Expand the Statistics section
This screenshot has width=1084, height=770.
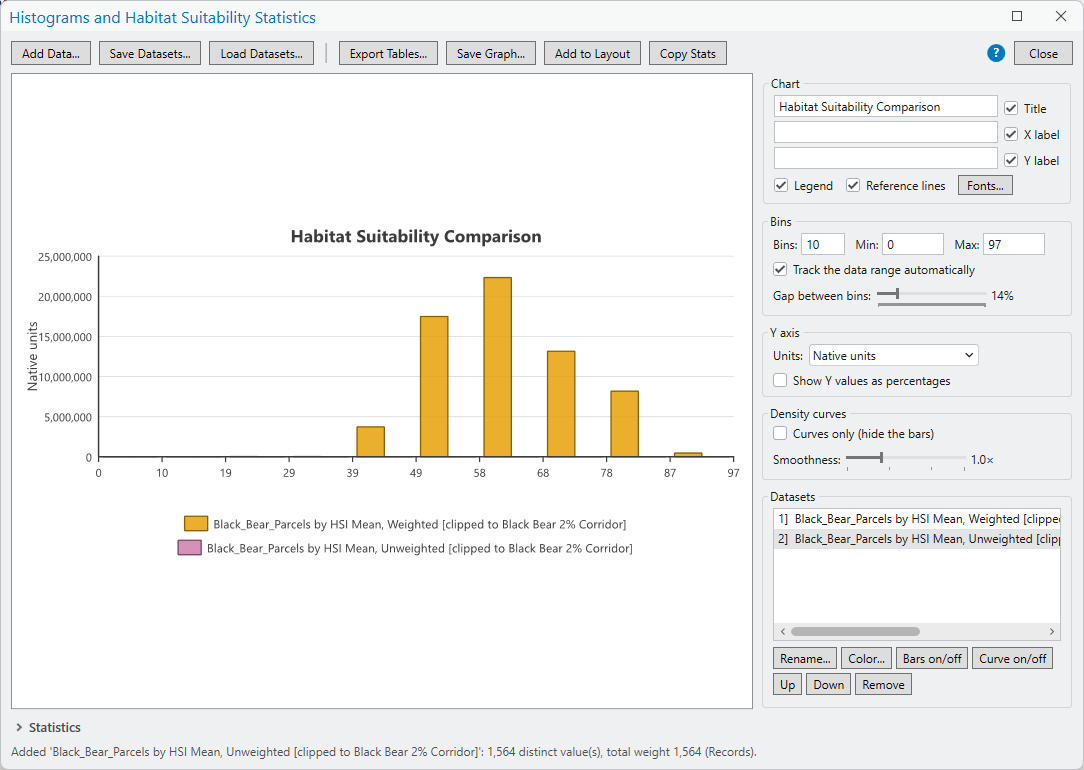click(19, 727)
